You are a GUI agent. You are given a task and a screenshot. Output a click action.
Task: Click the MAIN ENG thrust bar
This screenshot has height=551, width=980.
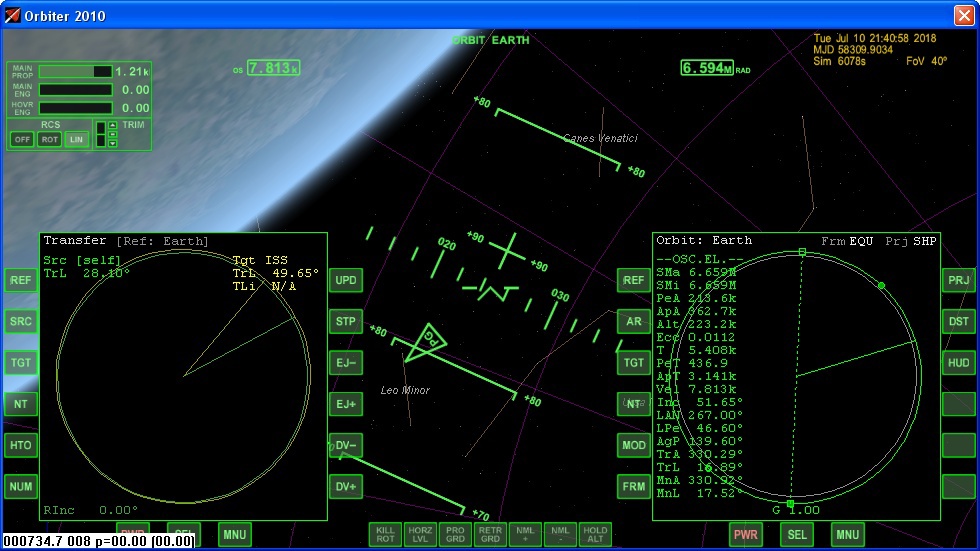pos(76,90)
